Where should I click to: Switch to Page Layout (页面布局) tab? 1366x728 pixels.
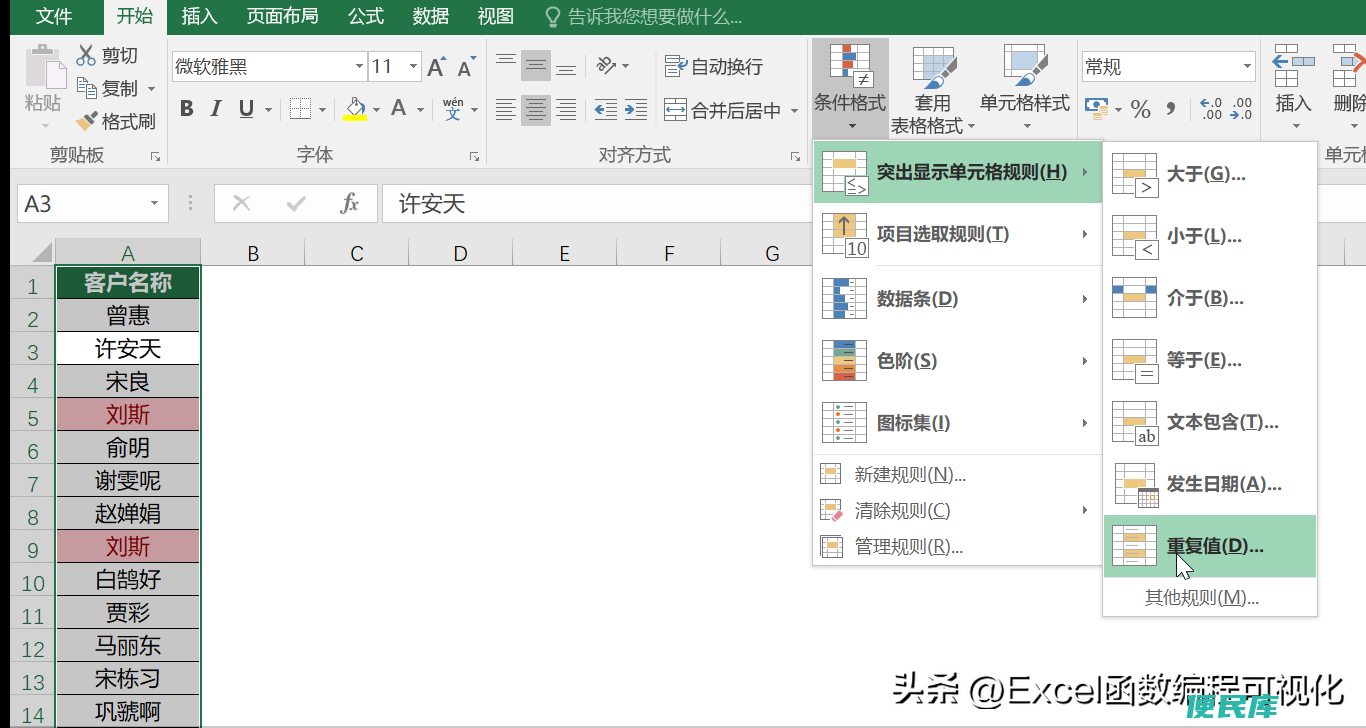(282, 15)
